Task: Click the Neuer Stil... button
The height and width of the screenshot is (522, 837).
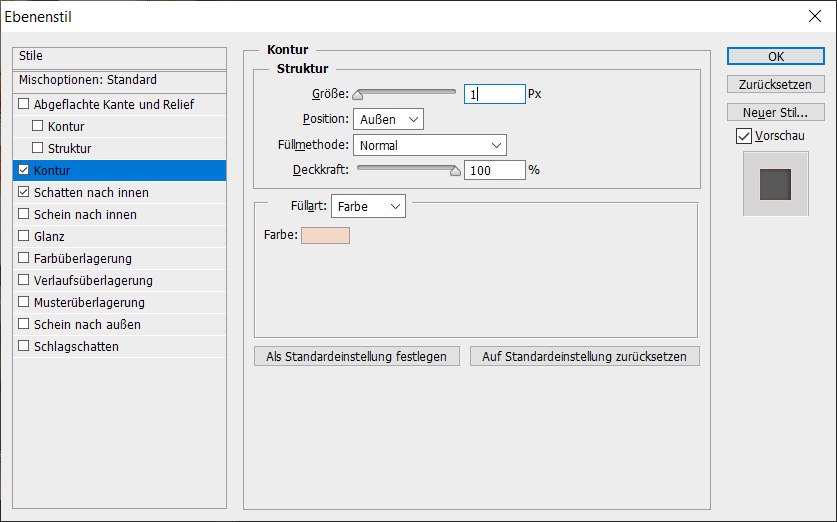Action: (776, 113)
